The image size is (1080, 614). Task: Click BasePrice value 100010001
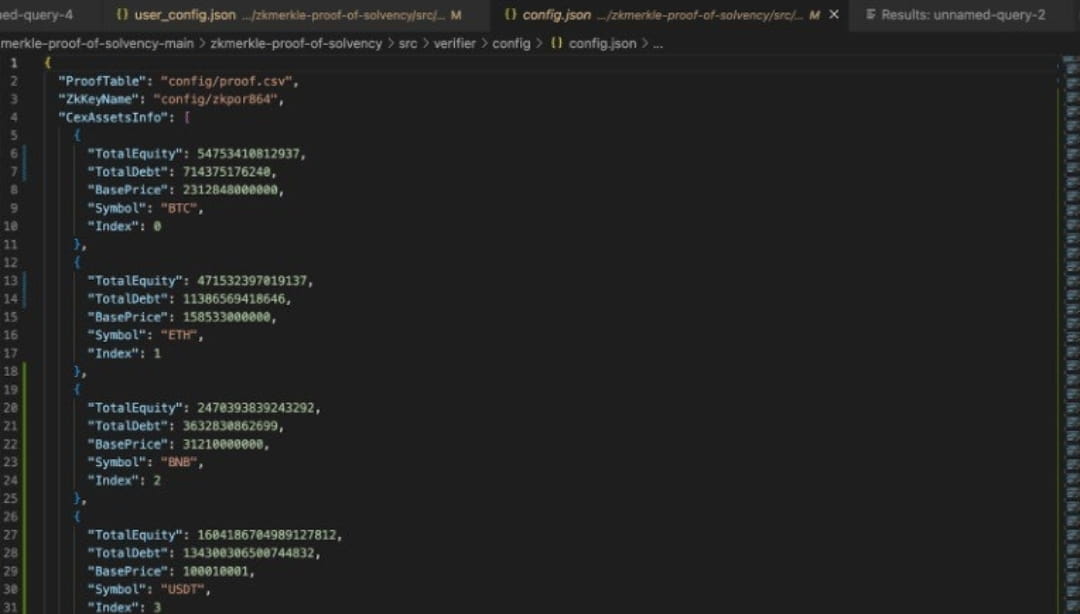coord(215,571)
